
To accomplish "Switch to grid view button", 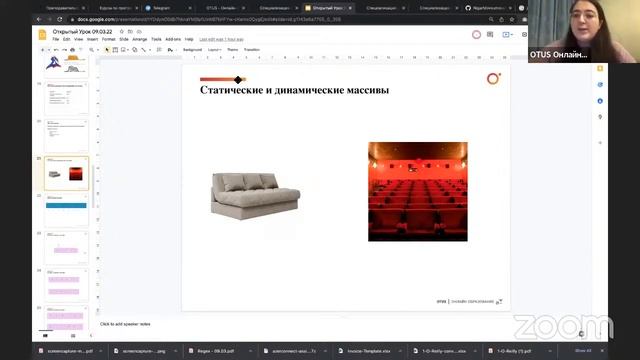I will coord(73,336).
